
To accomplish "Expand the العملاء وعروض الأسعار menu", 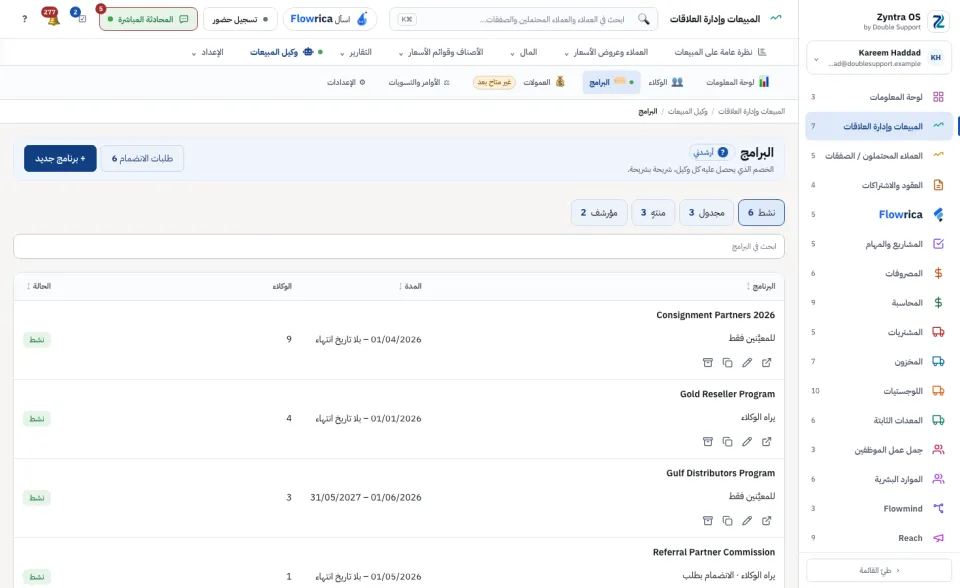I will (x=606, y=52).
